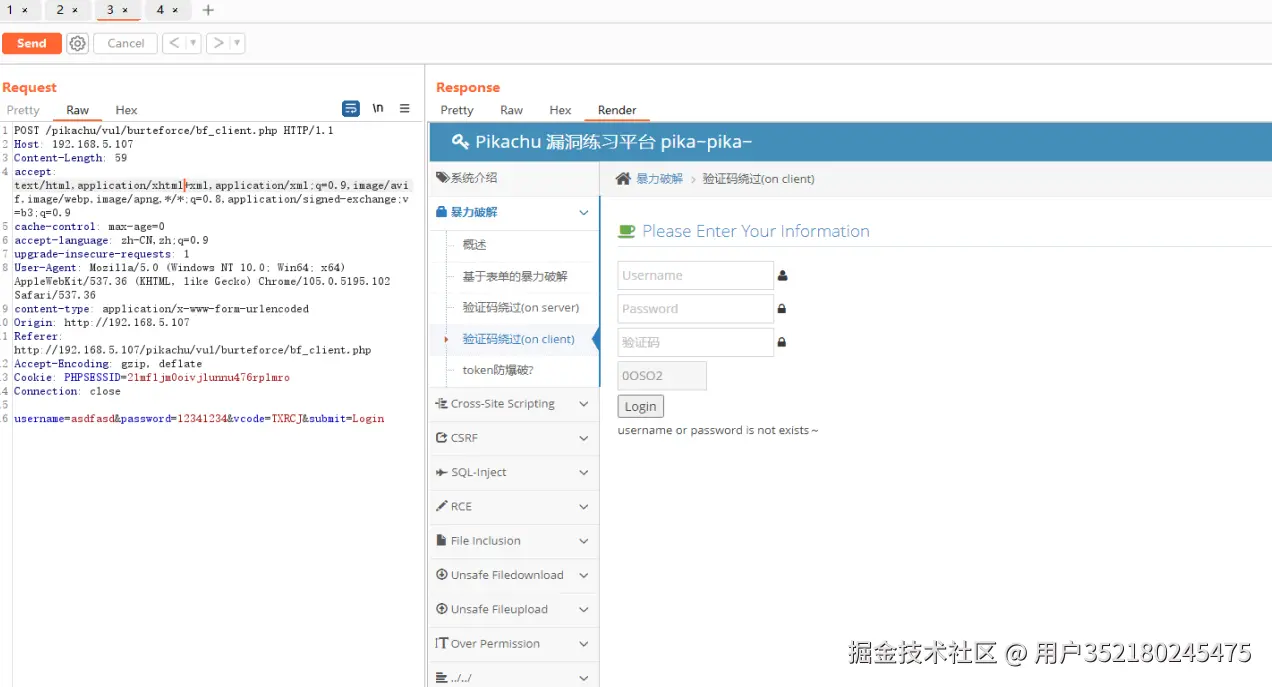The height and width of the screenshot is (687, 1272).
Task: Toggle the \n non-printable characters icon
Action: (378, 108)
